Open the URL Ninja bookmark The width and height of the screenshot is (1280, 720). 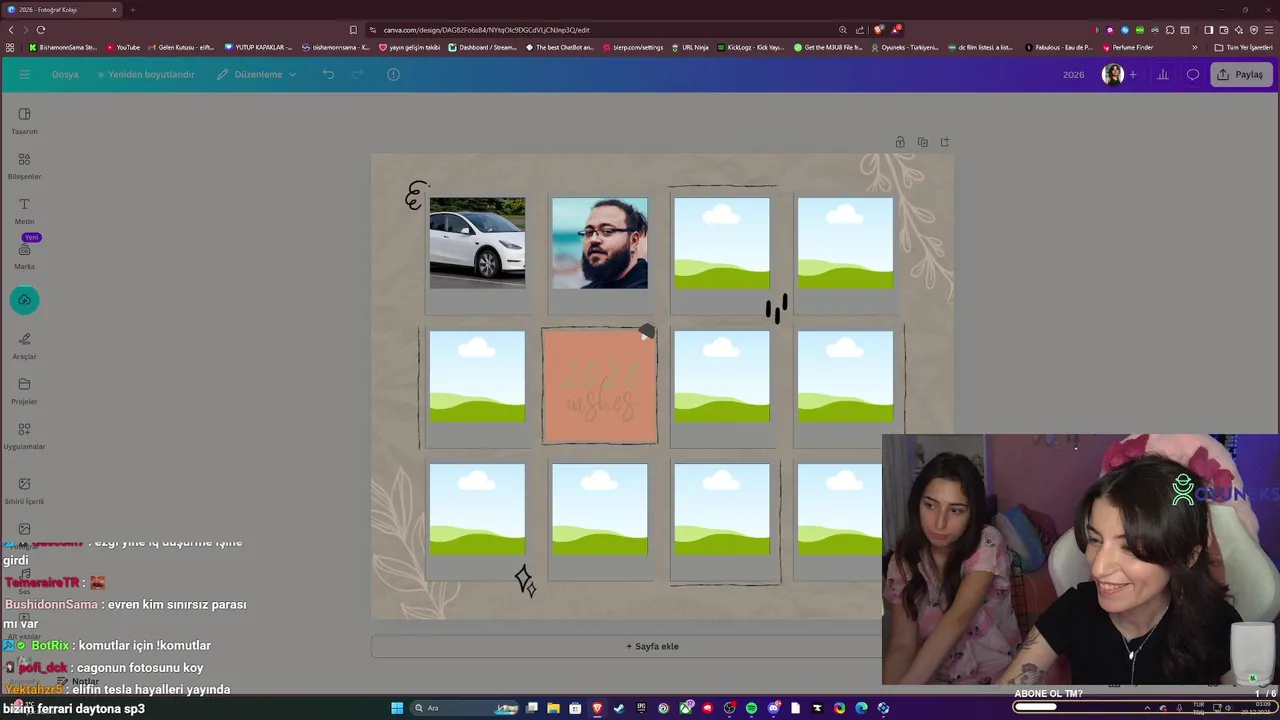click(x=690, y=47)
